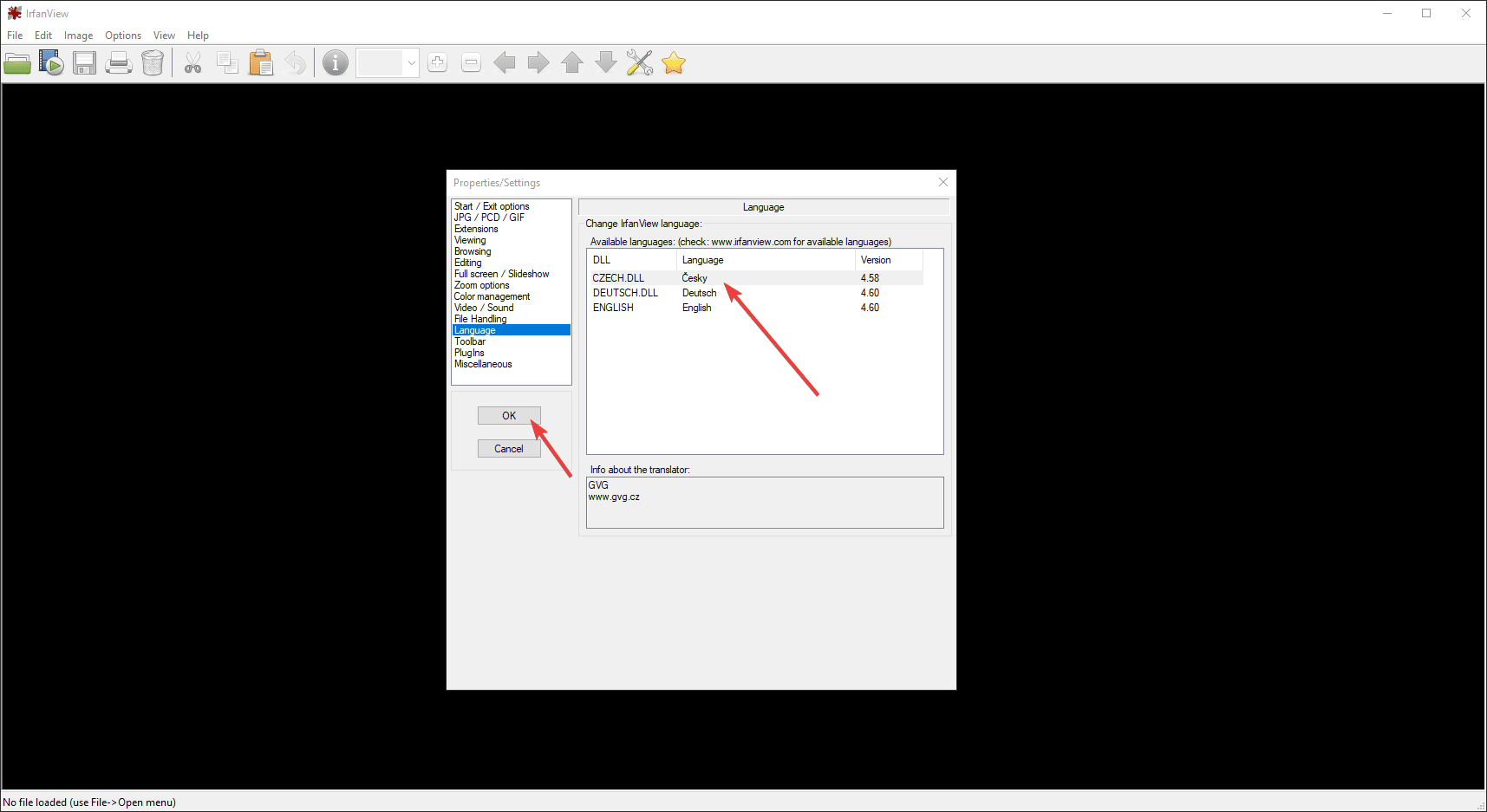
Task: Click the Paste clipboard icon
Action: coord(261,63)
